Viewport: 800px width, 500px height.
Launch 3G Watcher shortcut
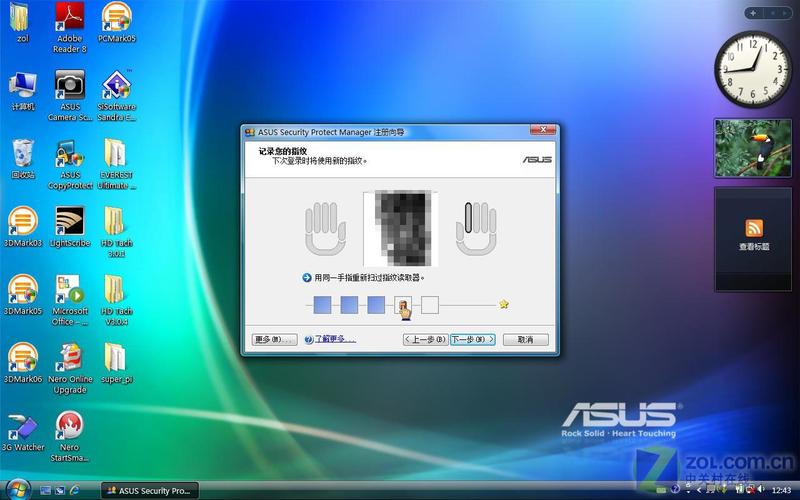[x=23, y=432]
